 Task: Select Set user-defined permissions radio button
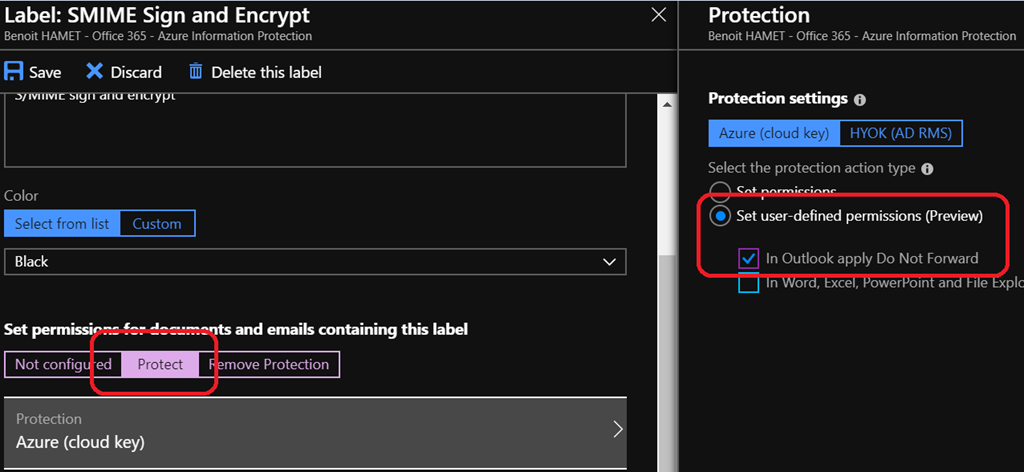(719, 216)
